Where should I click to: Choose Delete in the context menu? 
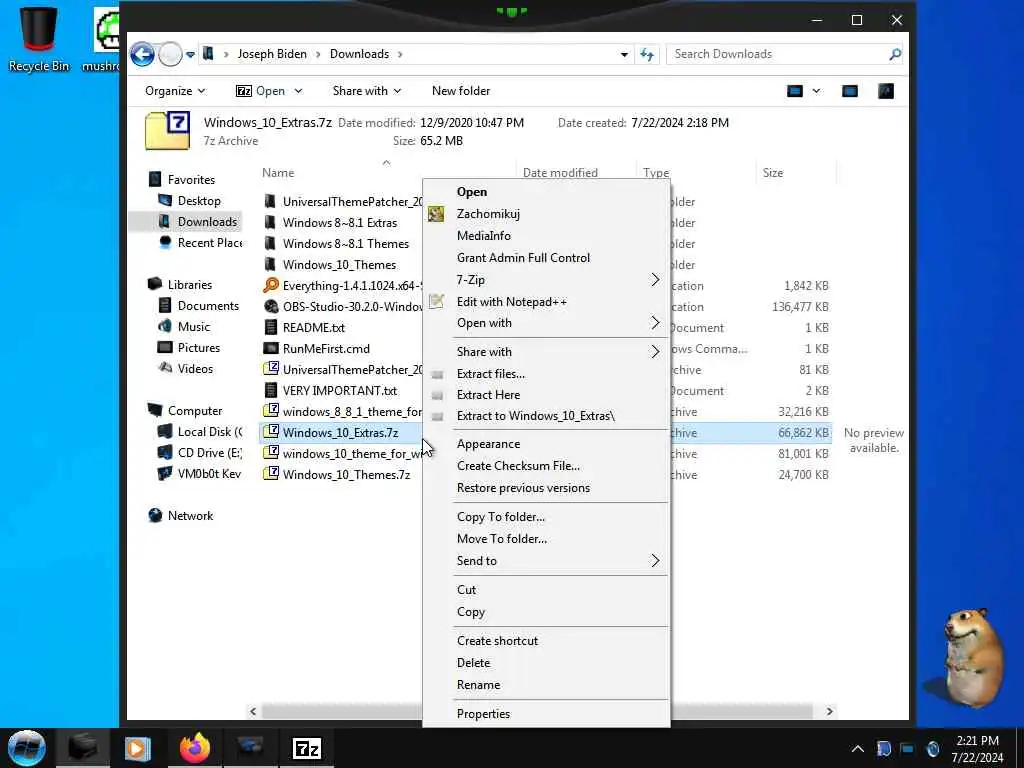tap(547, 662)
